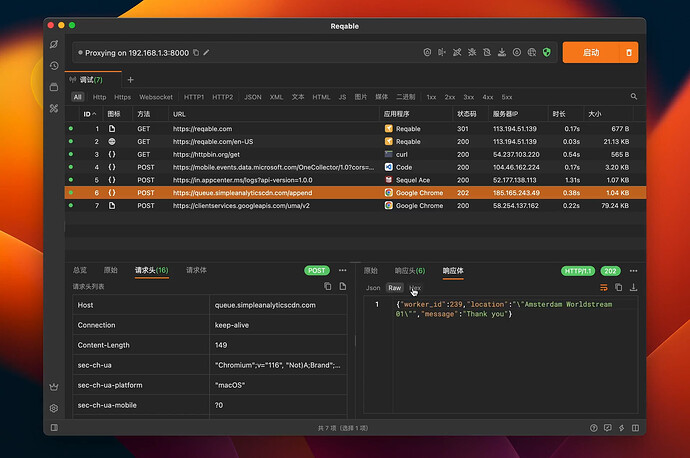Screen dimensions: 690x458
Task: Switch to request 原始 raw tab
Action: [x=110, y=270]
